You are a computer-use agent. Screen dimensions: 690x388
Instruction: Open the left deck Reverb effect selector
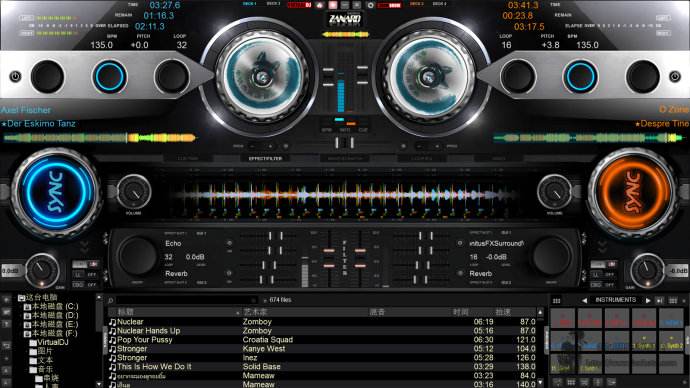click(x=176, y=274)
